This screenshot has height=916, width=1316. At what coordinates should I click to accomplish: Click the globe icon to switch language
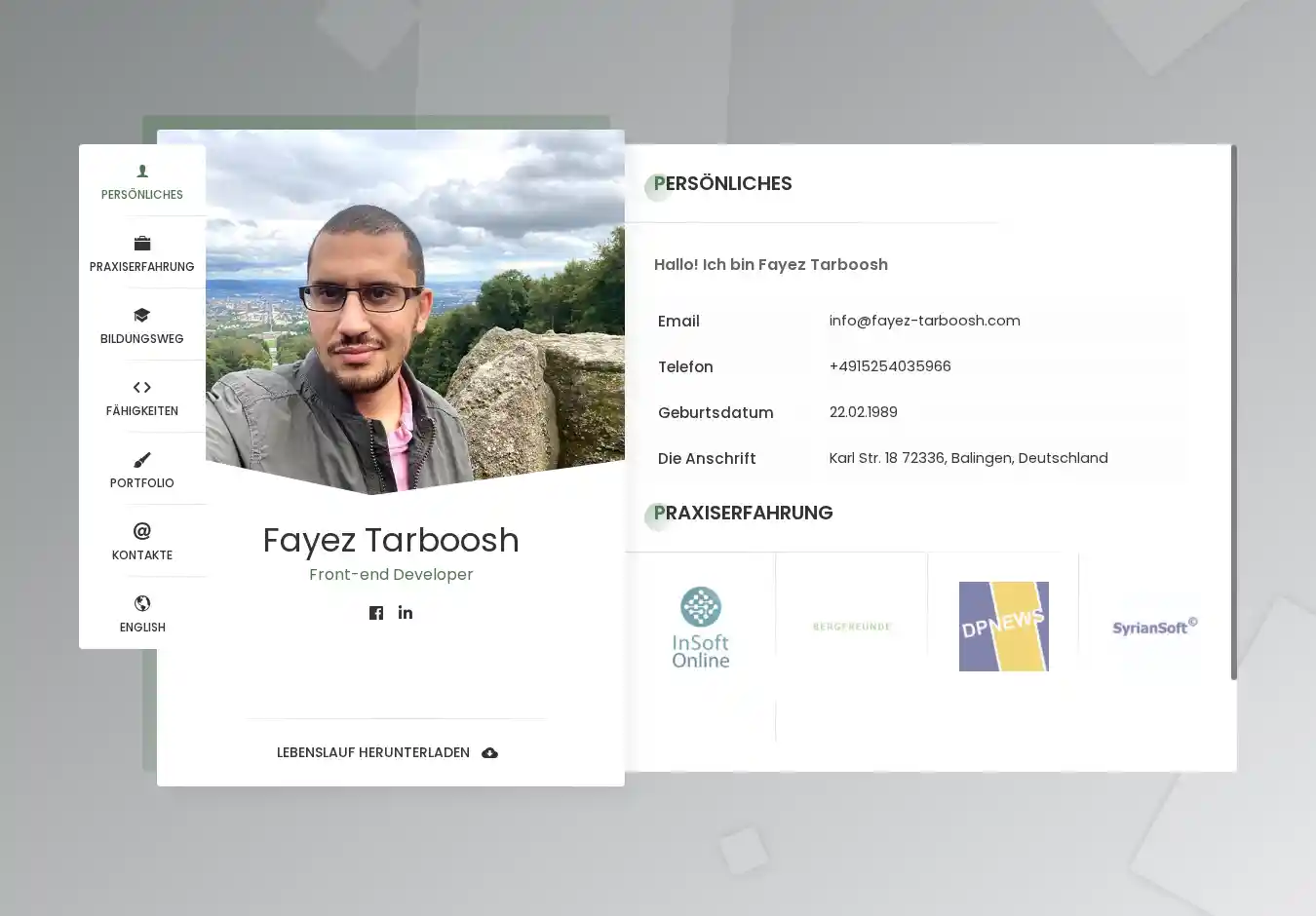[142, 603]
